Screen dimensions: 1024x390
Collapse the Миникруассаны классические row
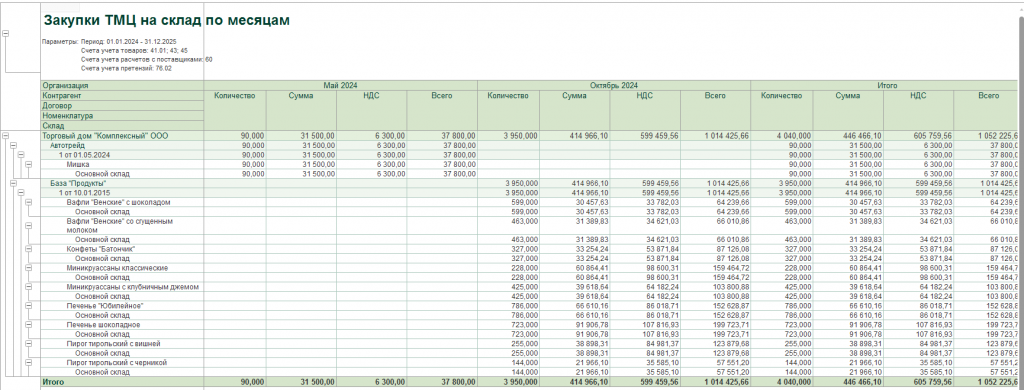(x=27, y=268)
